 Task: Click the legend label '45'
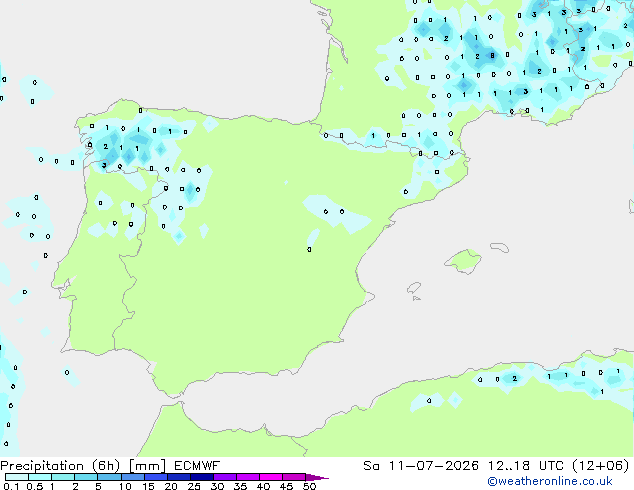pos(286,486)
